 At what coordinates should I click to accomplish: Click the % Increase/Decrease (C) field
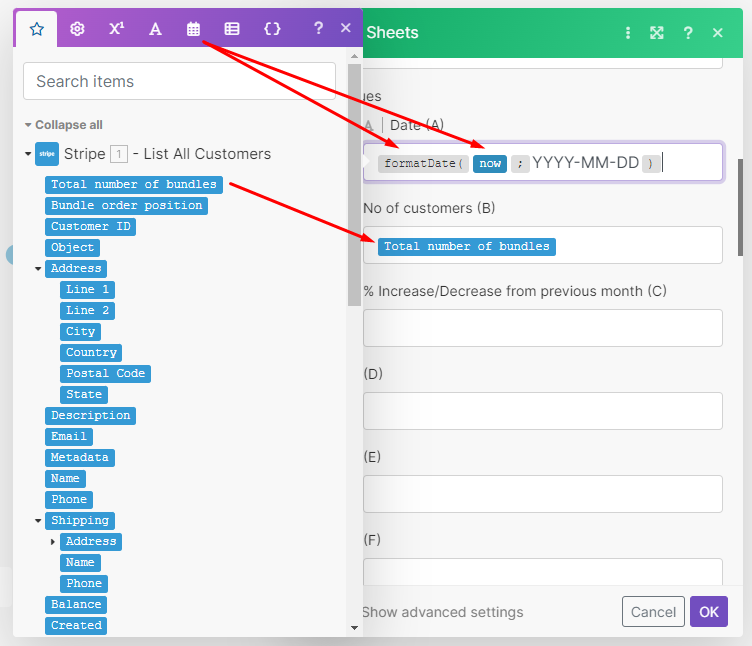click(543, 328)
